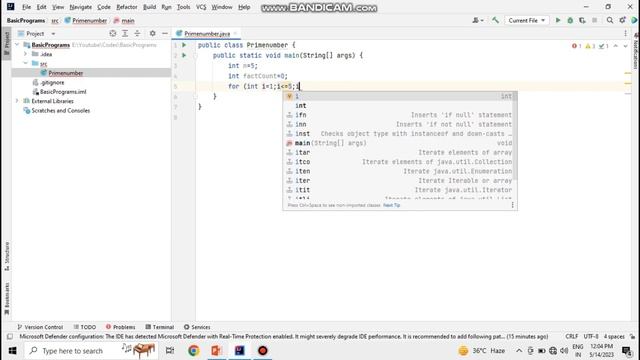Image resolution: width=640 pixels, height=360 pixels.
Task: Click run gutter arrow beside class Primenumber
Action: (x=184, y=45)
